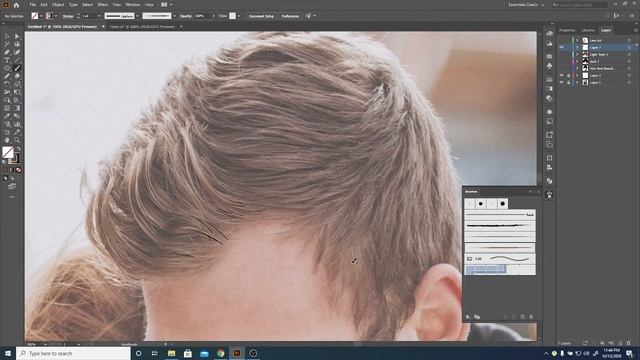
Task: Switch to the Libraries tab
Action: point(588,30)
